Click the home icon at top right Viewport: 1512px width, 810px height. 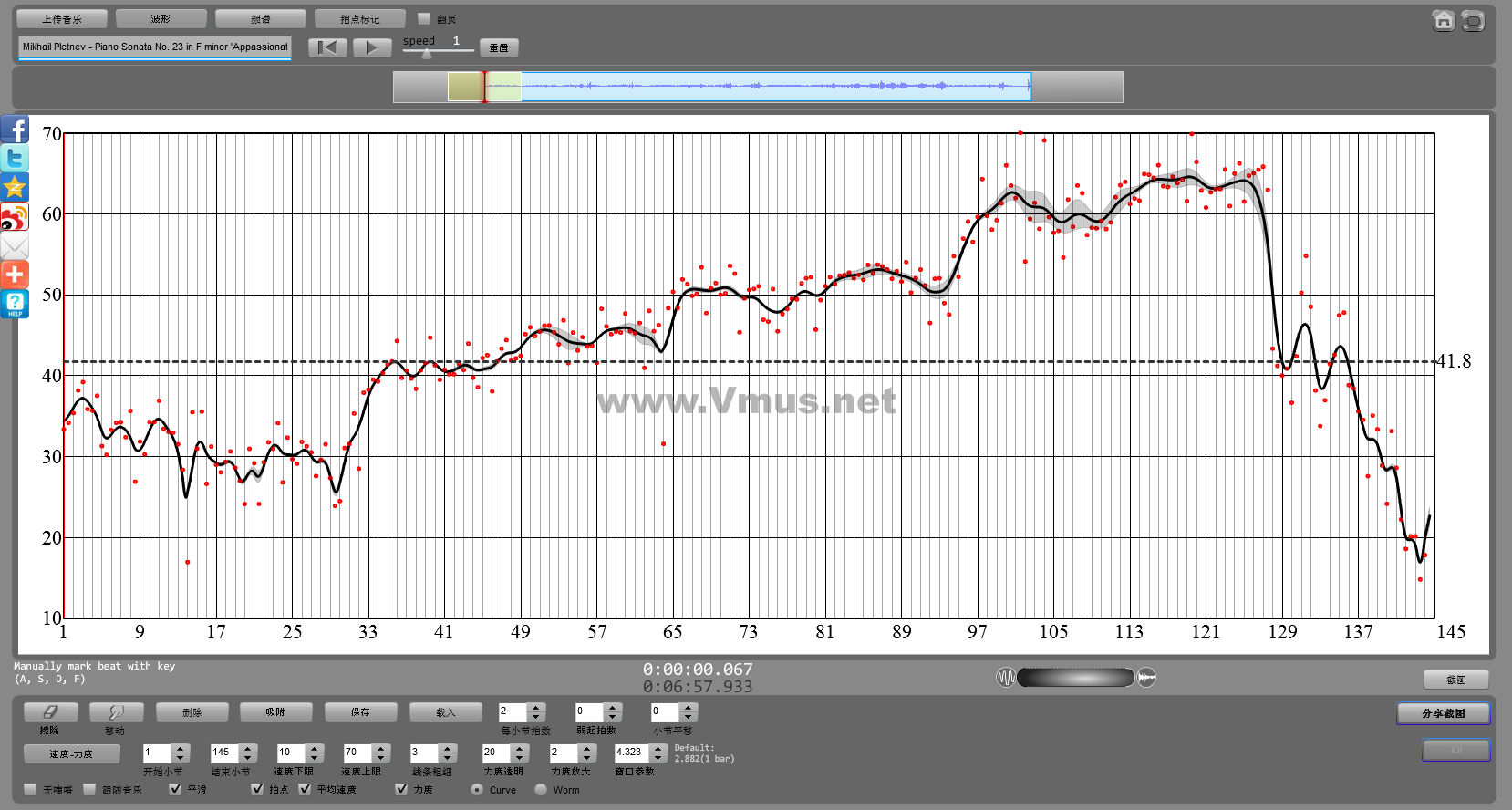coord(1443,21)
